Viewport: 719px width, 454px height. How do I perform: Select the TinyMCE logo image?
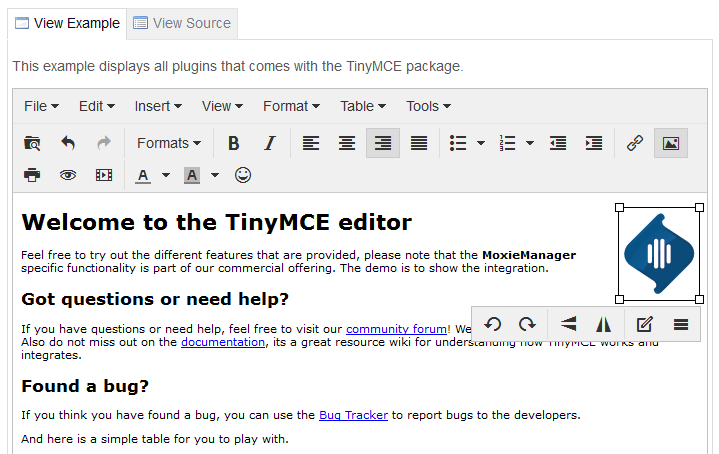pos(659,254)
